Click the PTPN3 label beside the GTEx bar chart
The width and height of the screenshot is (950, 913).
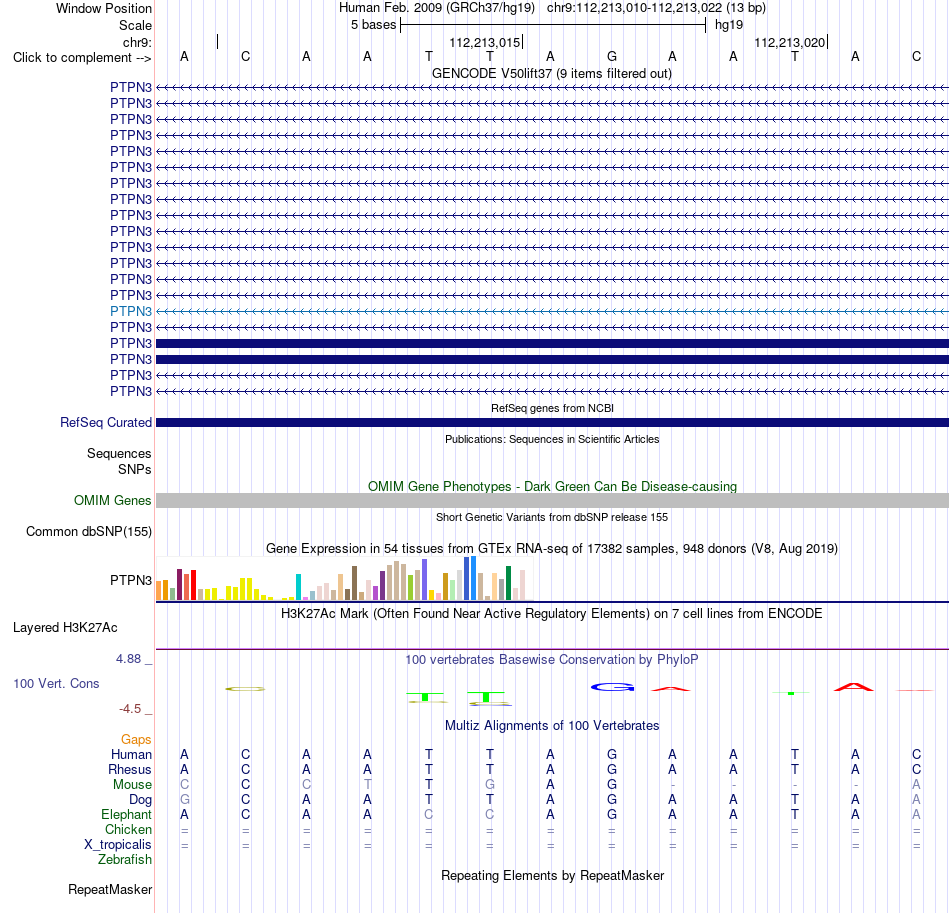131,580
